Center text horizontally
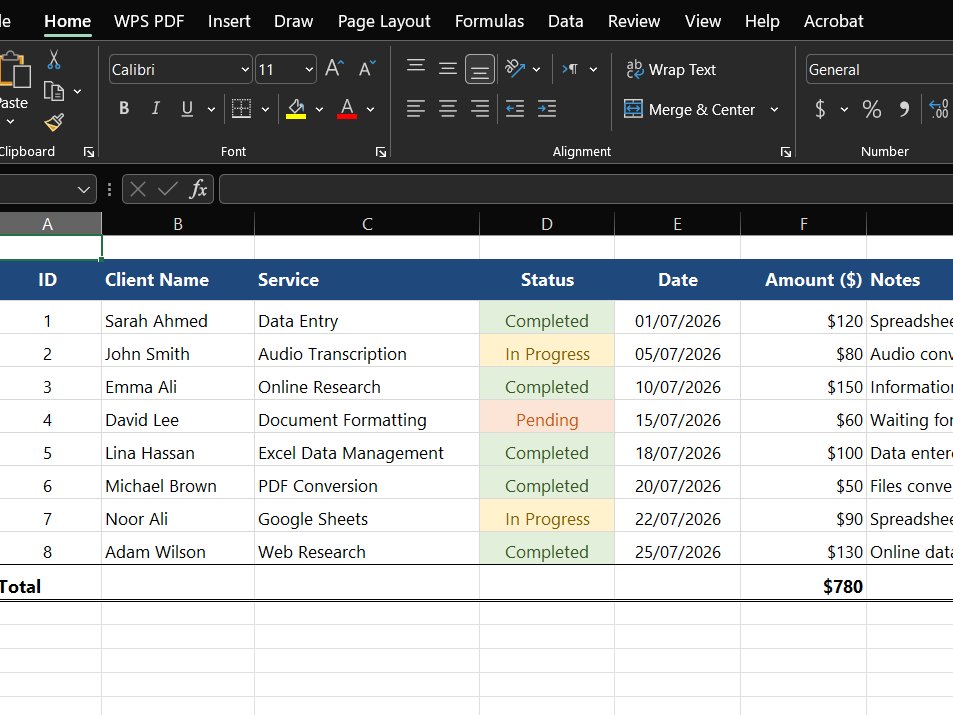The width and height of the screenshot is (953, 715). pyautogui.click(x=448, y=109)
